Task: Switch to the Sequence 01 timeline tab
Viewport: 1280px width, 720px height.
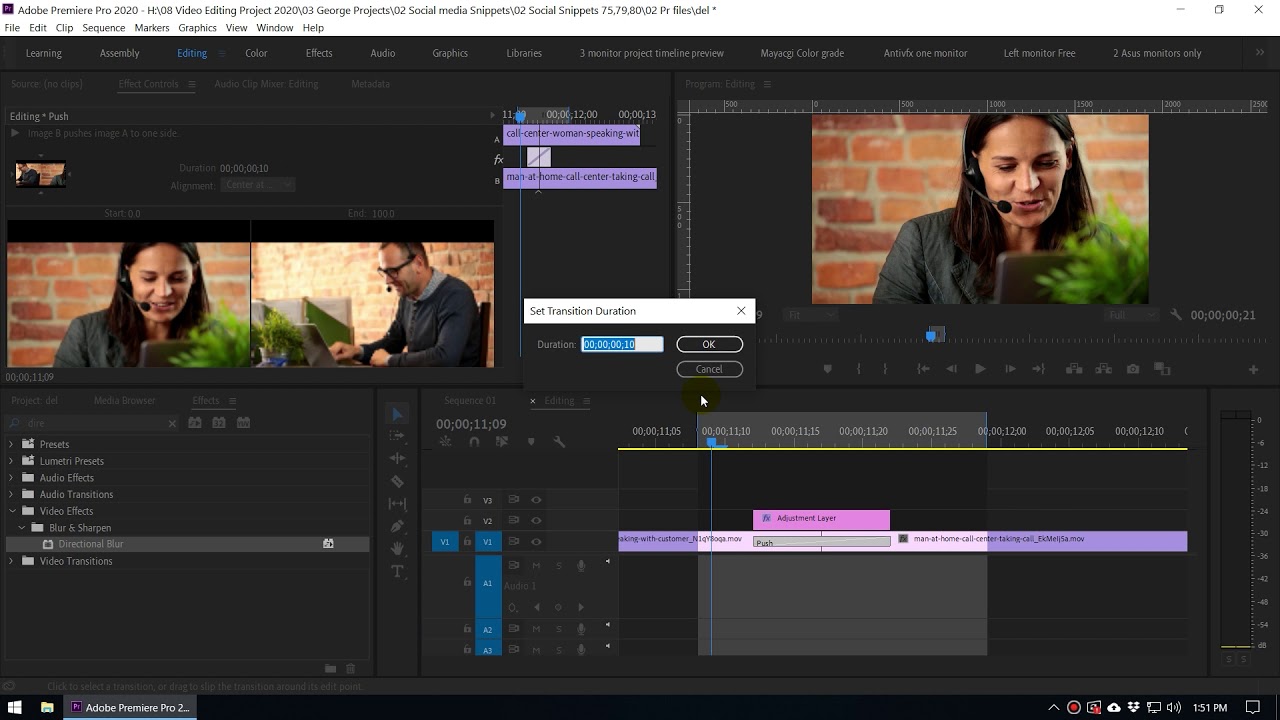Action: 470,401
